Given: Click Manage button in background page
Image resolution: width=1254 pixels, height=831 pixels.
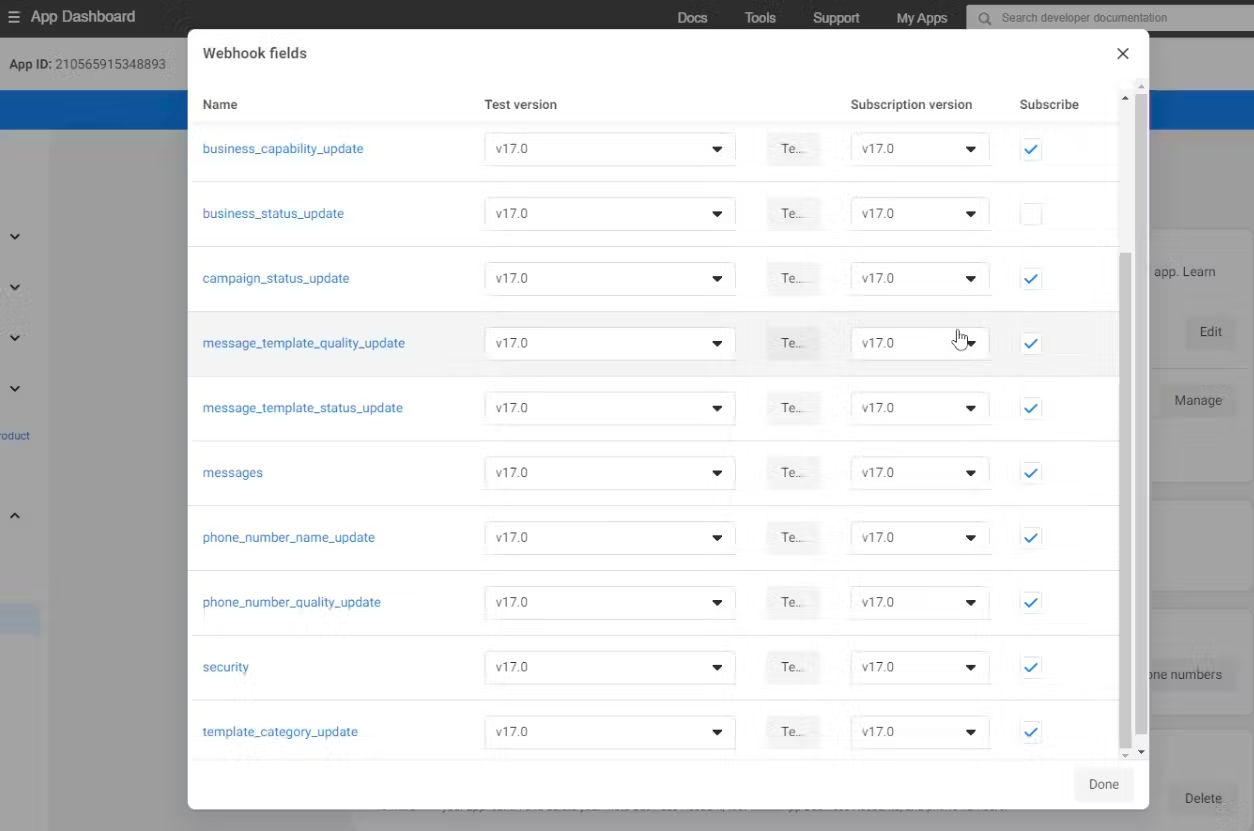Looking at the screenshot, I should coord(1198,401).
